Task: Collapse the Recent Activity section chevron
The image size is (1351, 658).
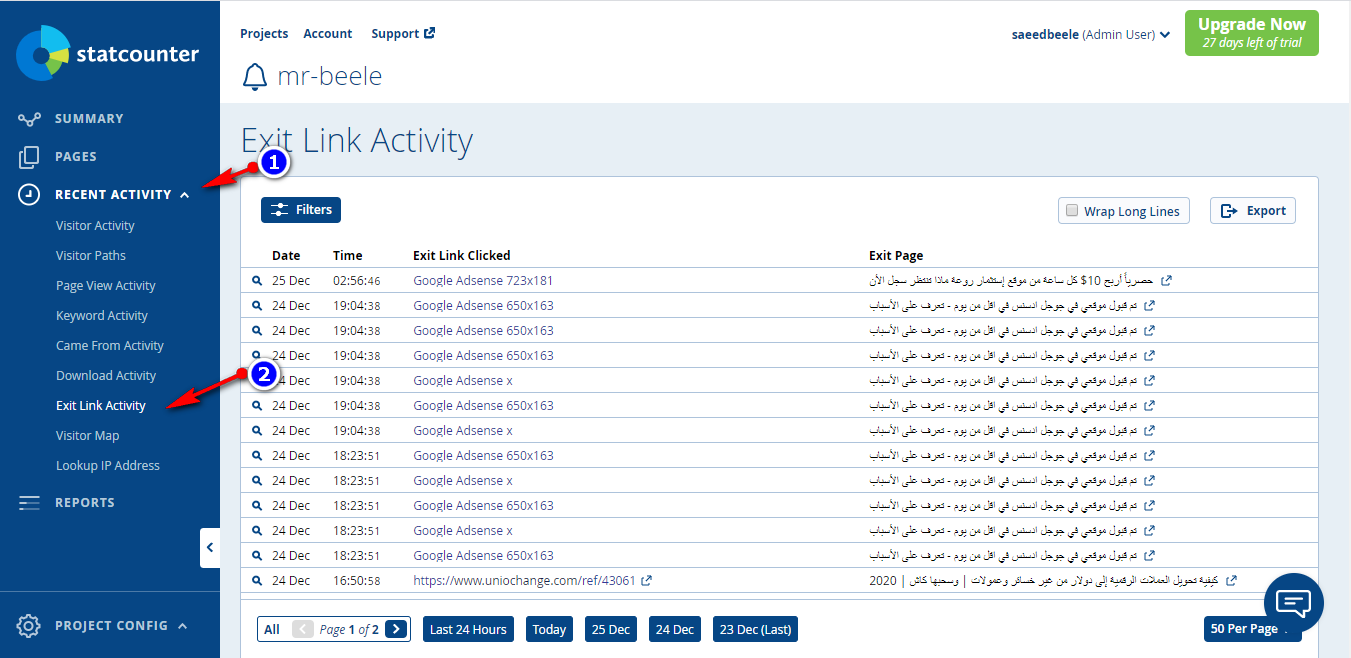Action: pos(185,195)
